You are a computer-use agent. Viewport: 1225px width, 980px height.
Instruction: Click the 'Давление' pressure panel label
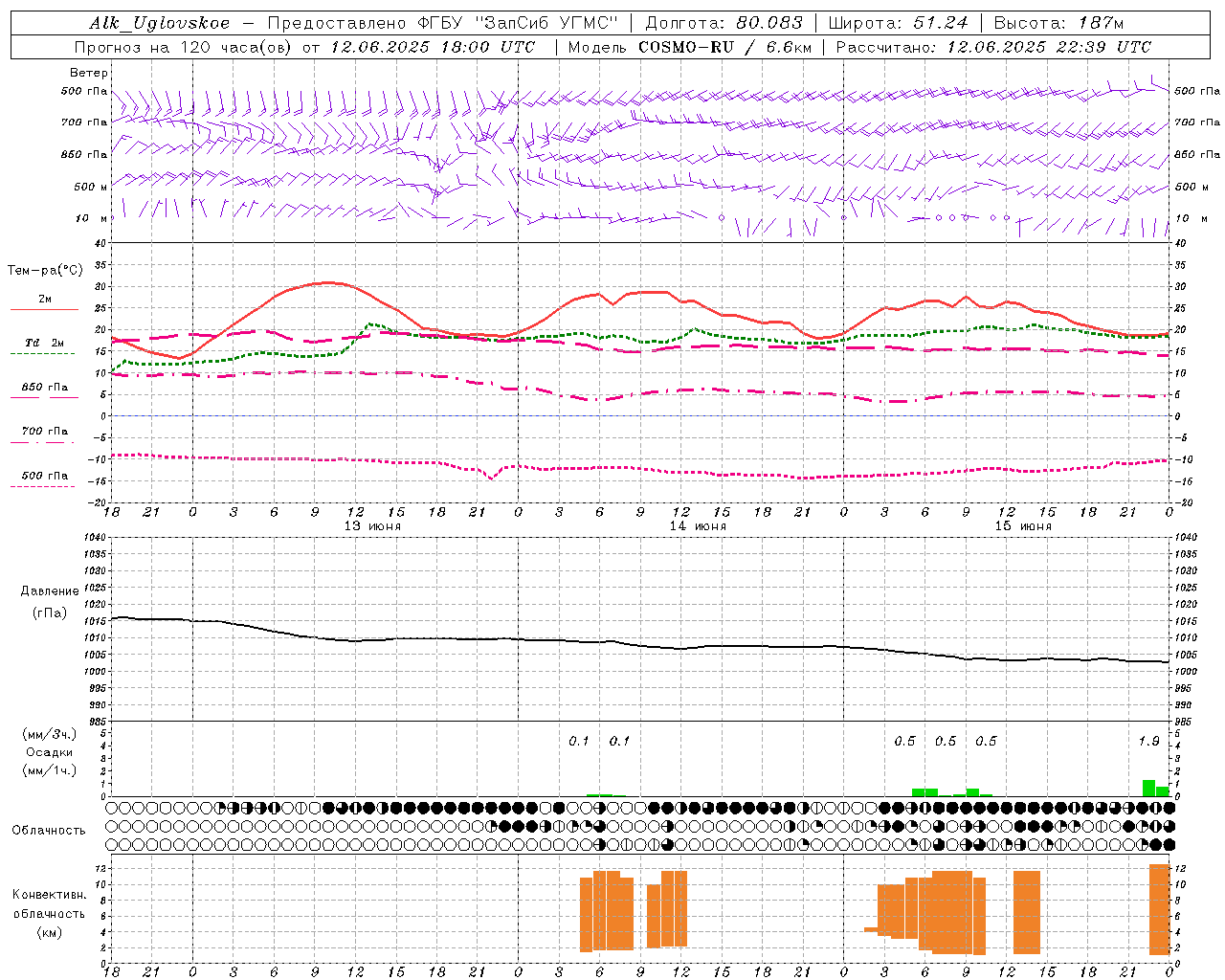point(50,591)
